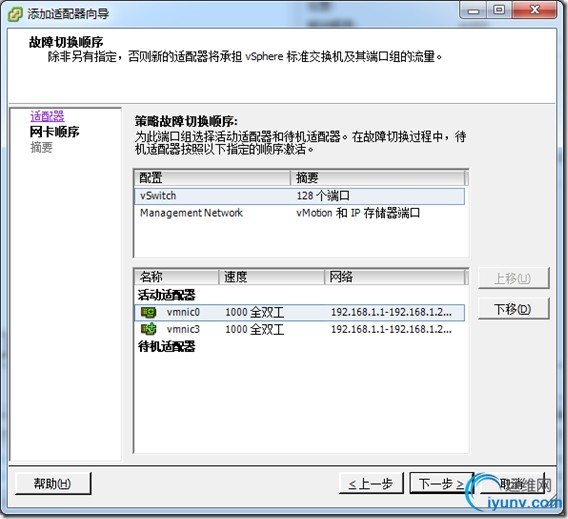Screen dimensions: 568x519
Task: Select the vmnic3 adapter name
Action: [183, 329]
